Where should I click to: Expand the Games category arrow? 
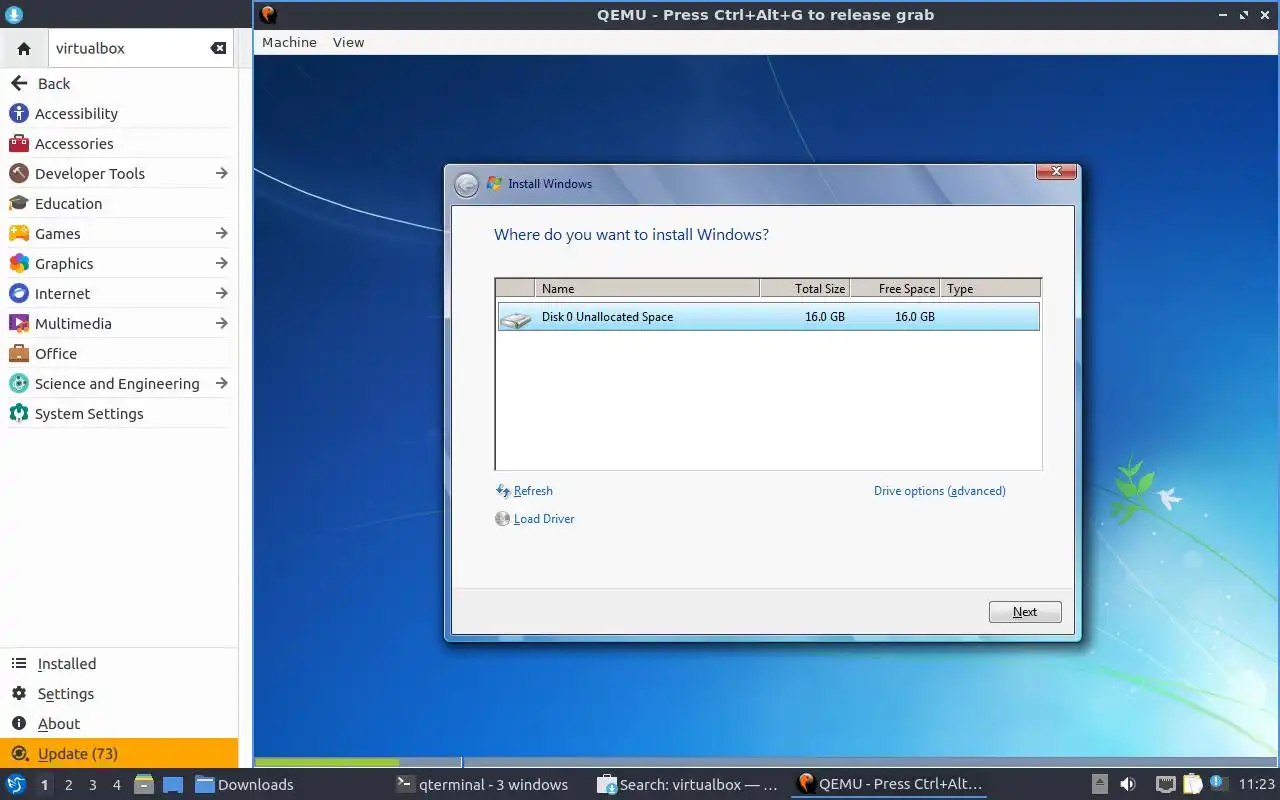click(221, 233)
